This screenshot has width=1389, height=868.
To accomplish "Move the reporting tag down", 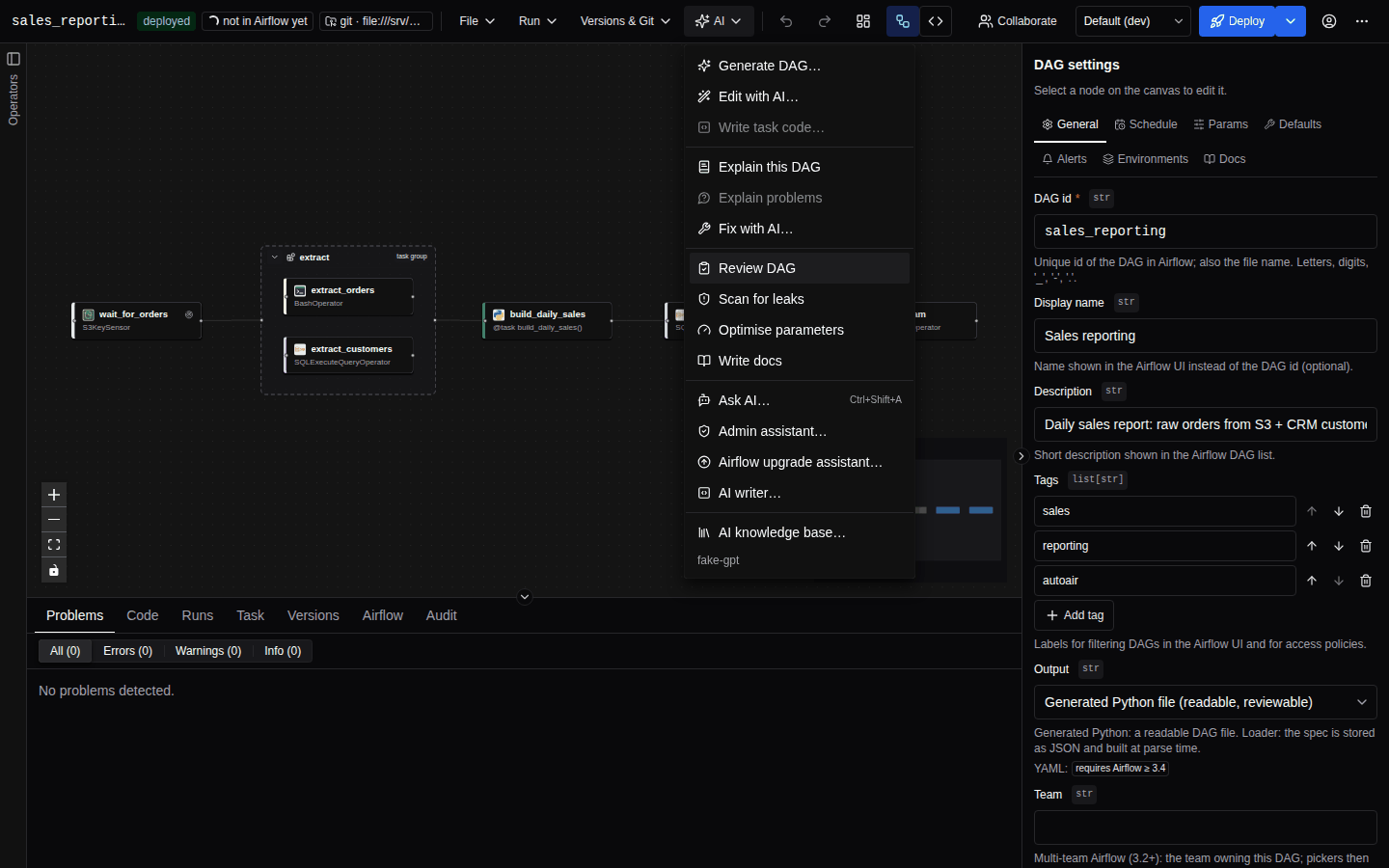I will tap(1339, 546).
